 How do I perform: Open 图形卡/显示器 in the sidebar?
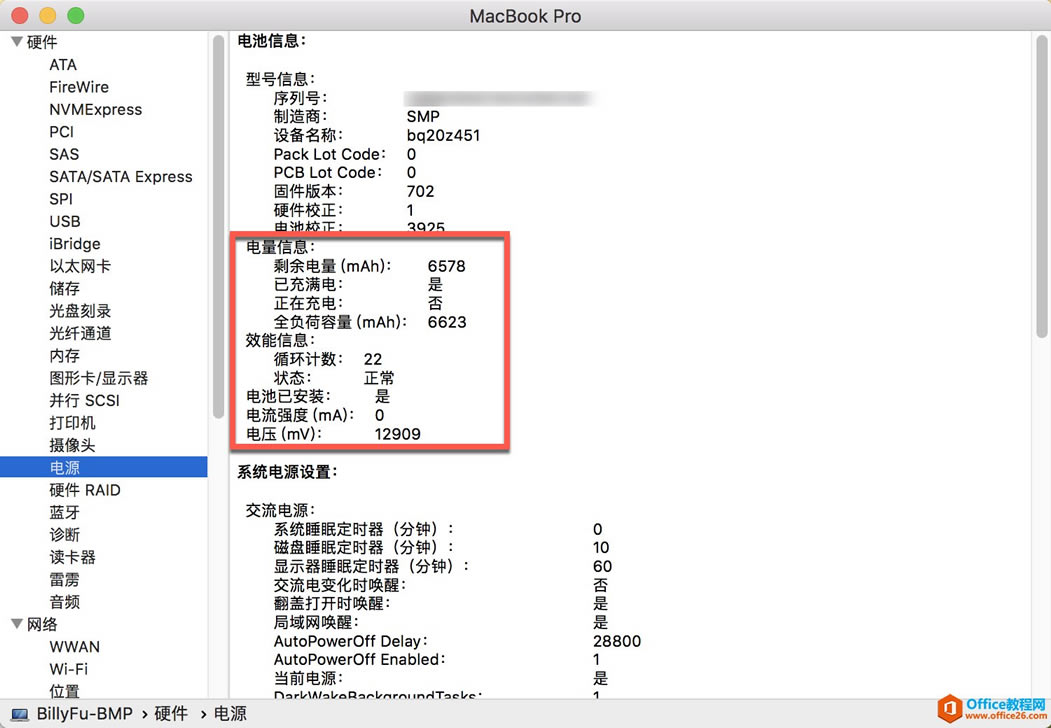[x=99, y=378]
